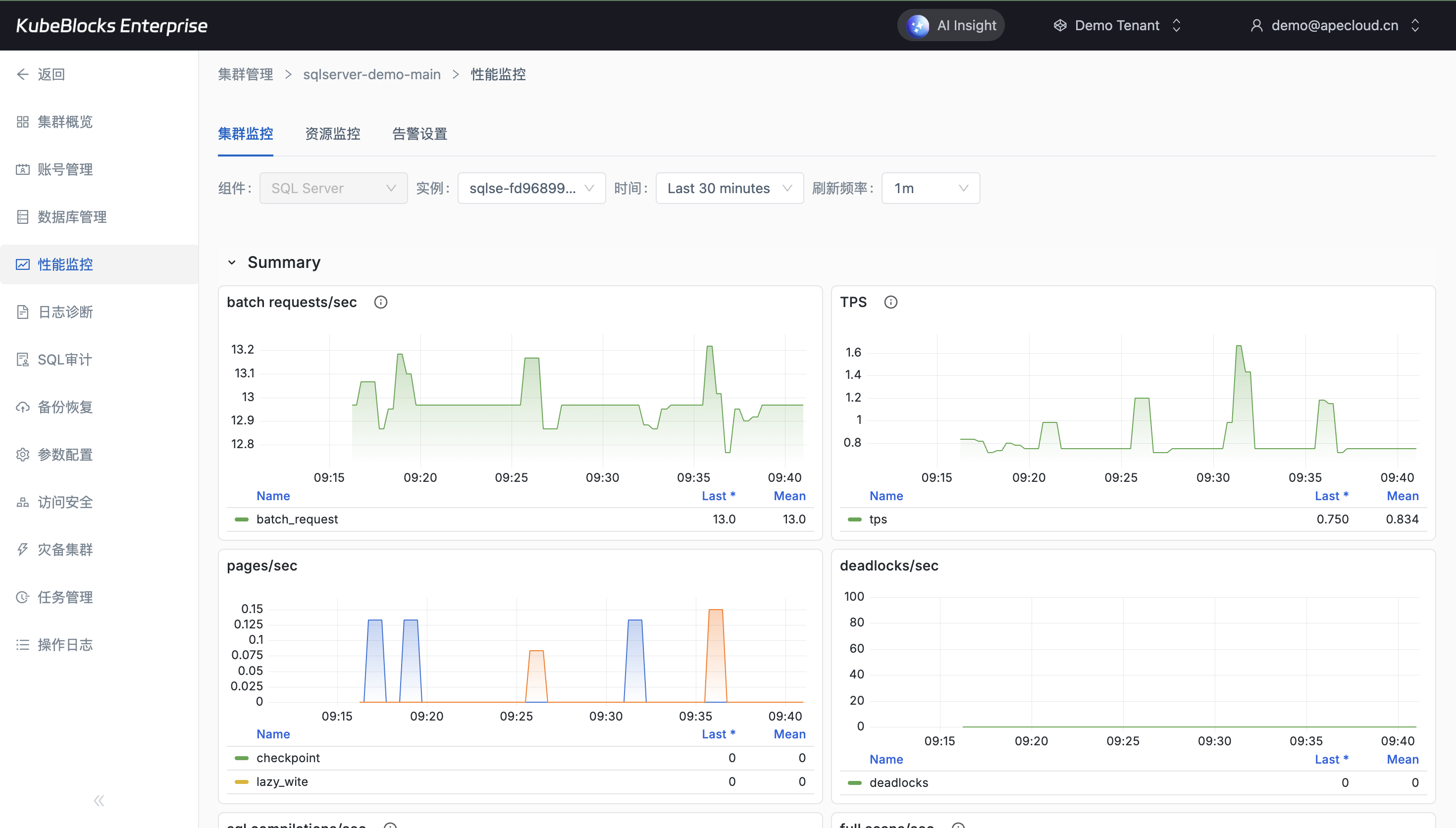The width and height of the screenshot is (1456, 828).
Task: Sort the TPS legend by Mean column
Action: (1402, 496)
